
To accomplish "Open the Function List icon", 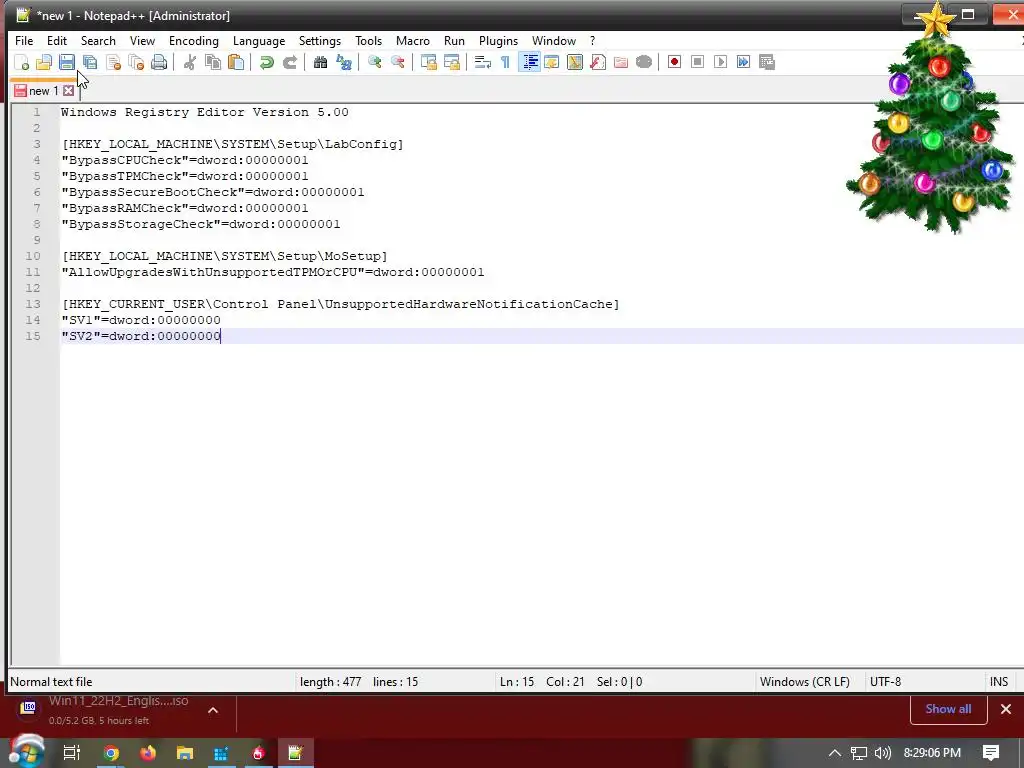I will coord(598,62).
